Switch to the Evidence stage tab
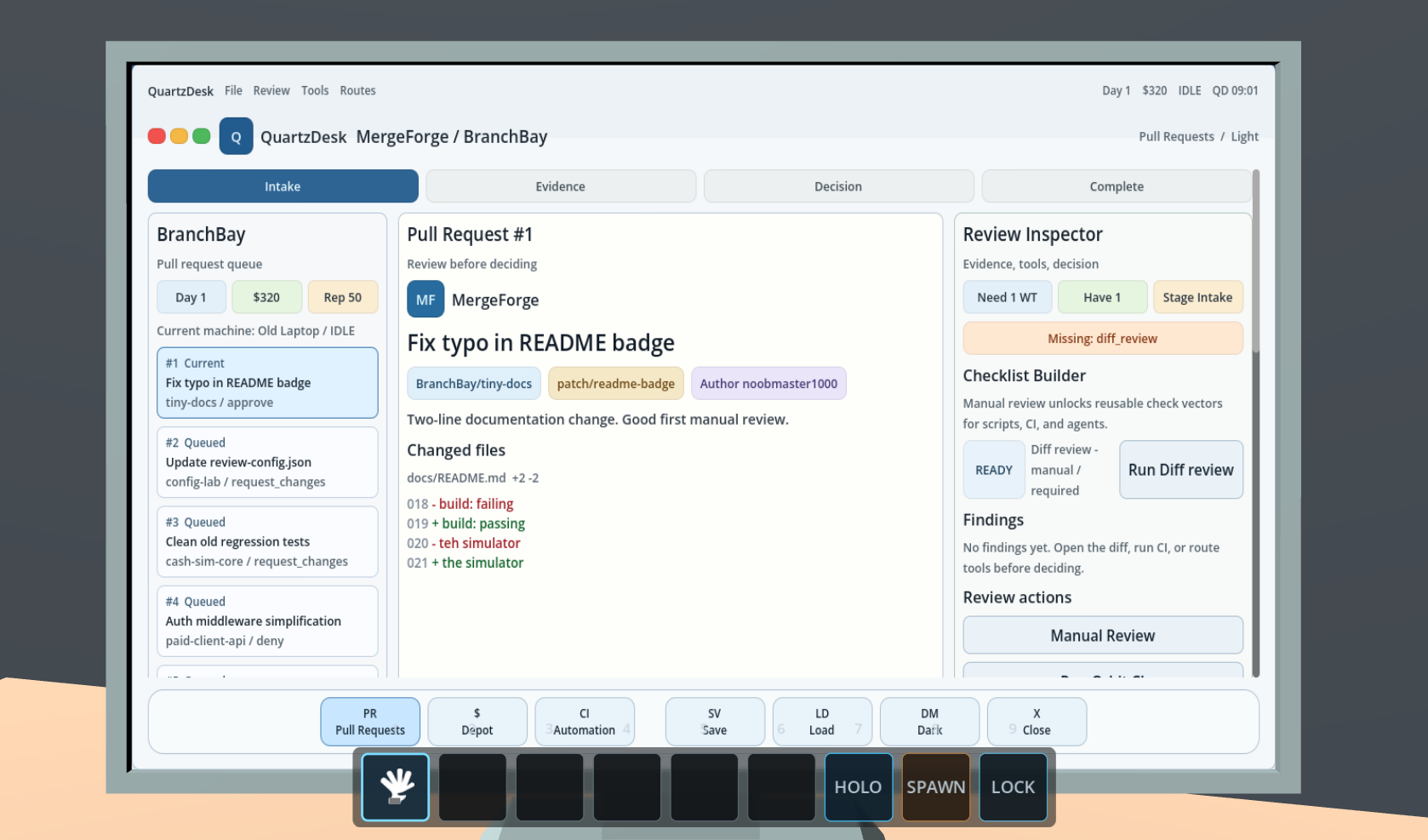This screenshot has height=840, width=1428. click(x=561, y=186)
